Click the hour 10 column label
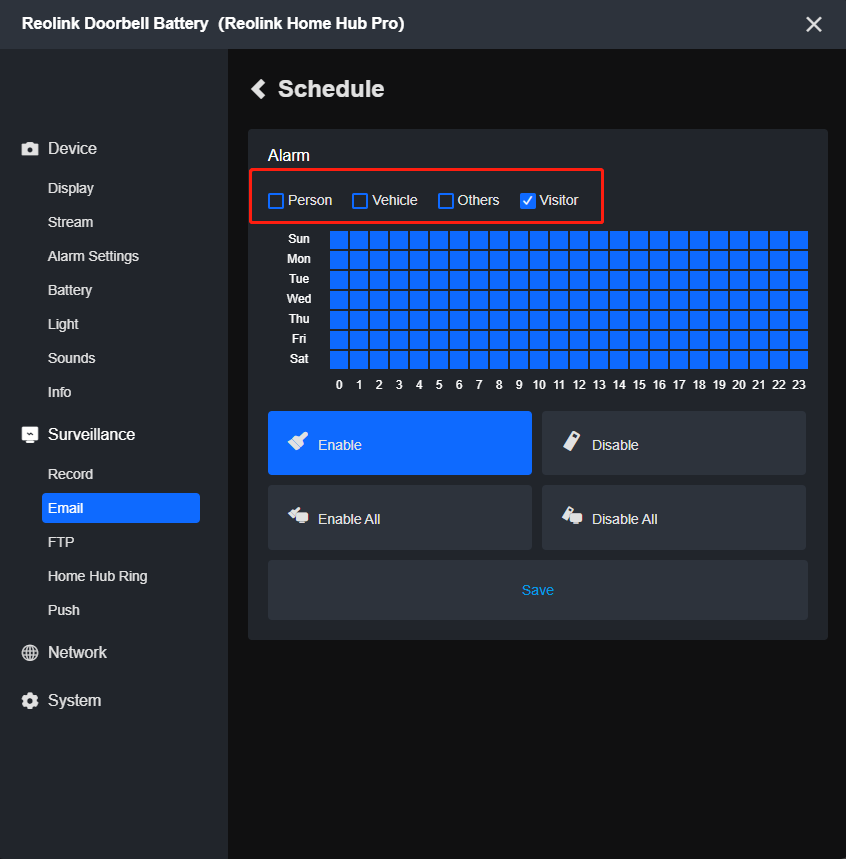The height and width of the screenshot is (859, 846). pyautogui.click(x=539, y=385)
